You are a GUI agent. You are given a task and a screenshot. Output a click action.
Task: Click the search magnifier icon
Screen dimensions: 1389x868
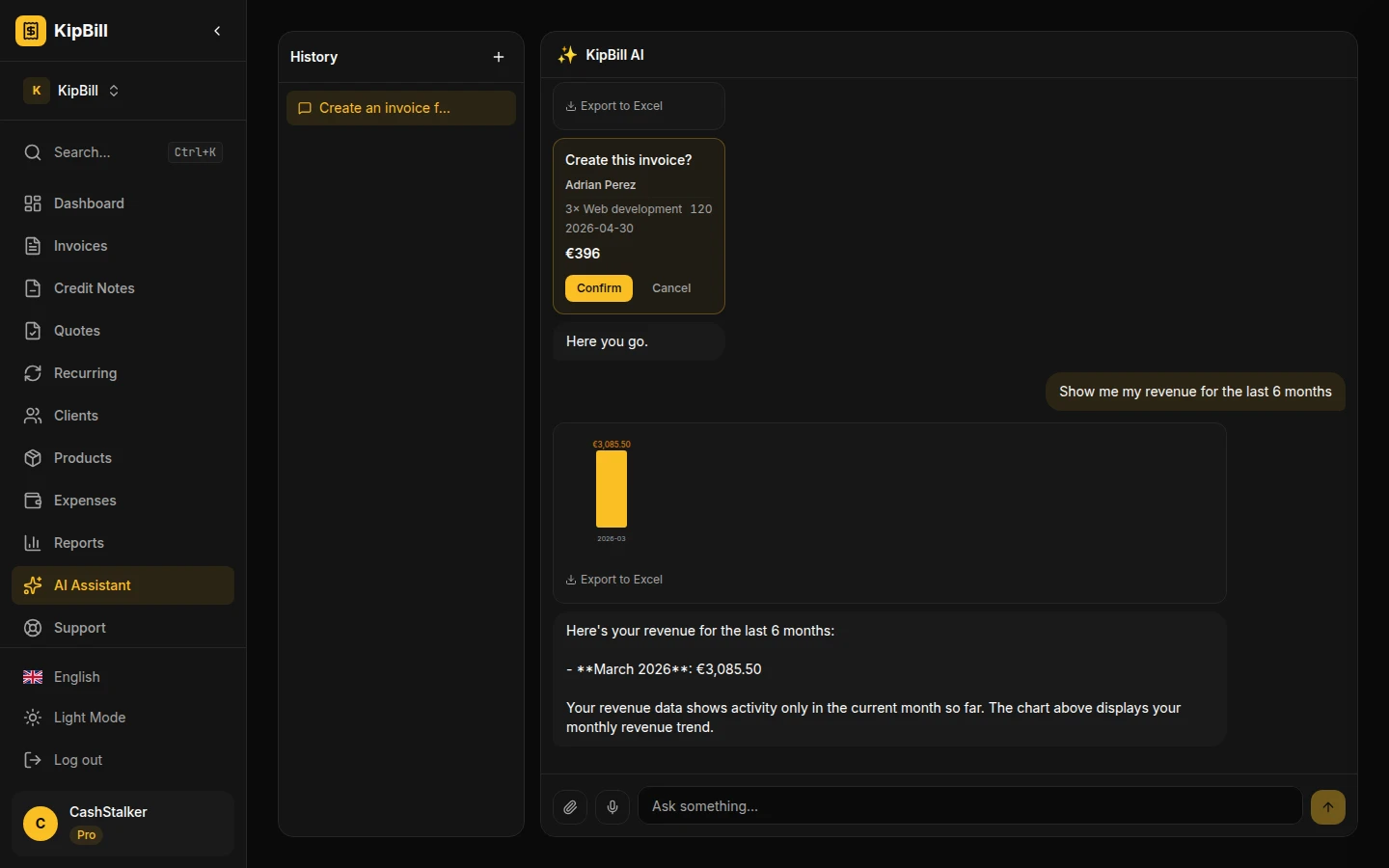pos(33,152)
